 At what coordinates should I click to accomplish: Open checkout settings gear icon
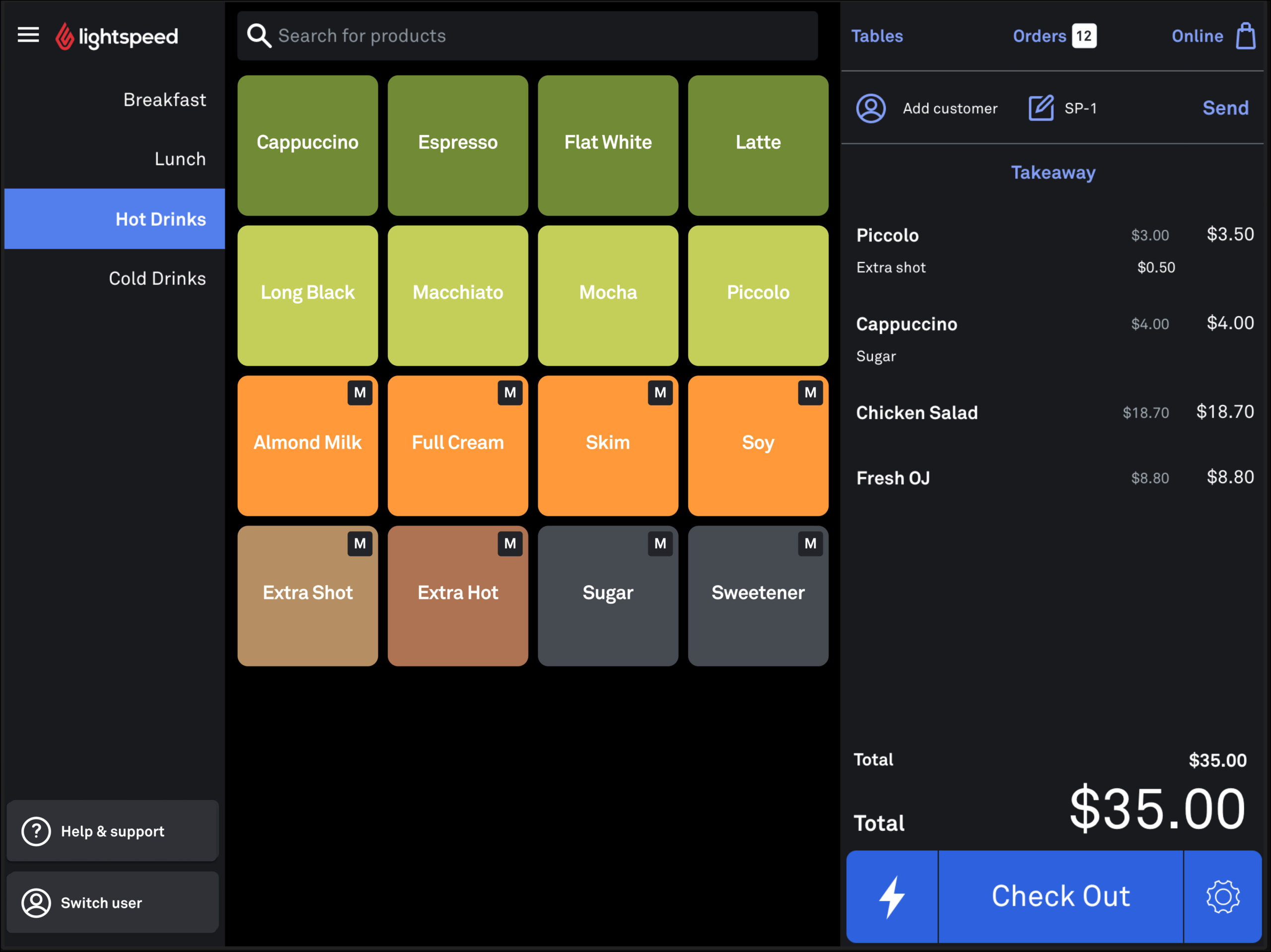[x=1223, y=897]
